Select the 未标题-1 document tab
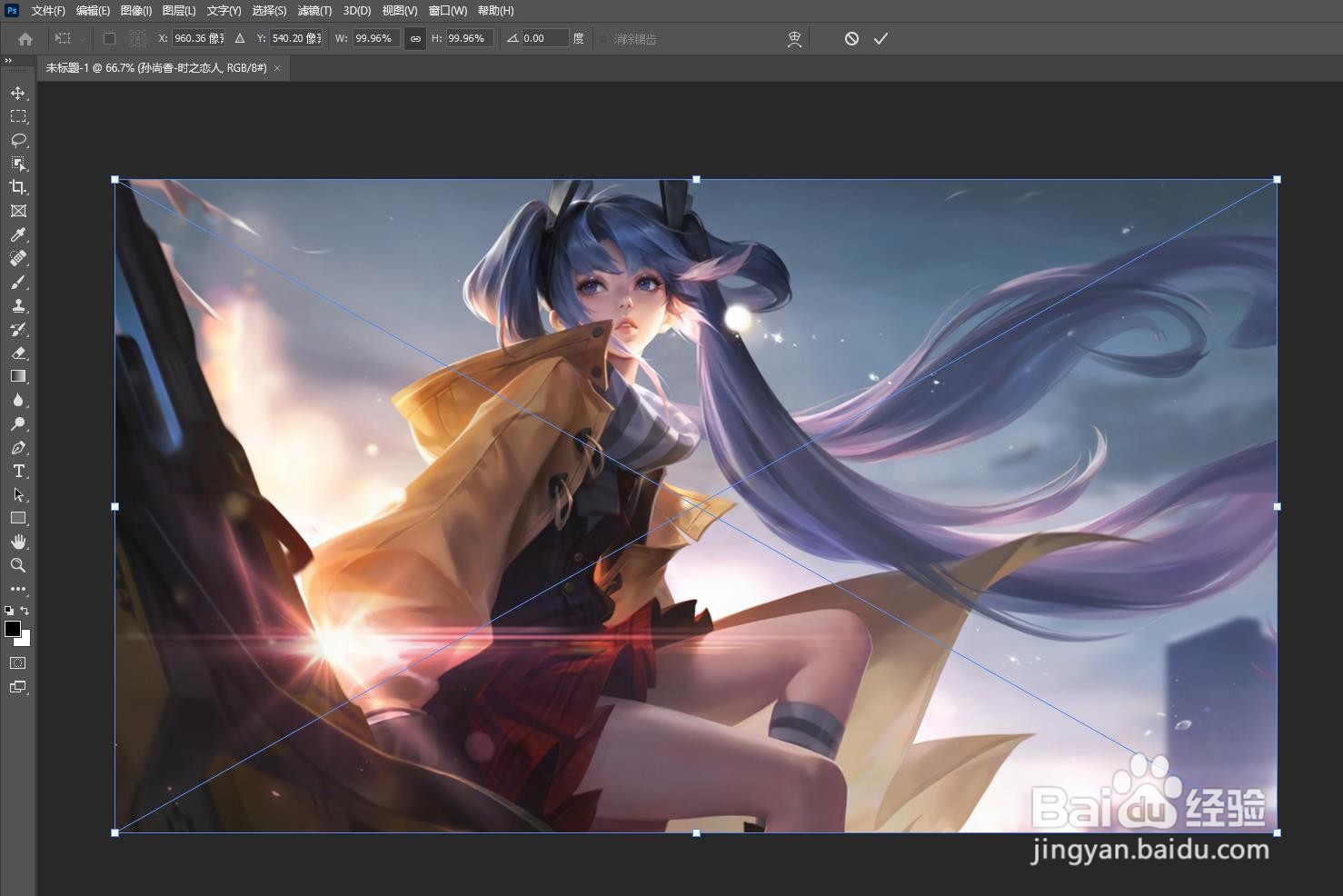The height and width of the screenshot is (896, 1343). (156, 68)
